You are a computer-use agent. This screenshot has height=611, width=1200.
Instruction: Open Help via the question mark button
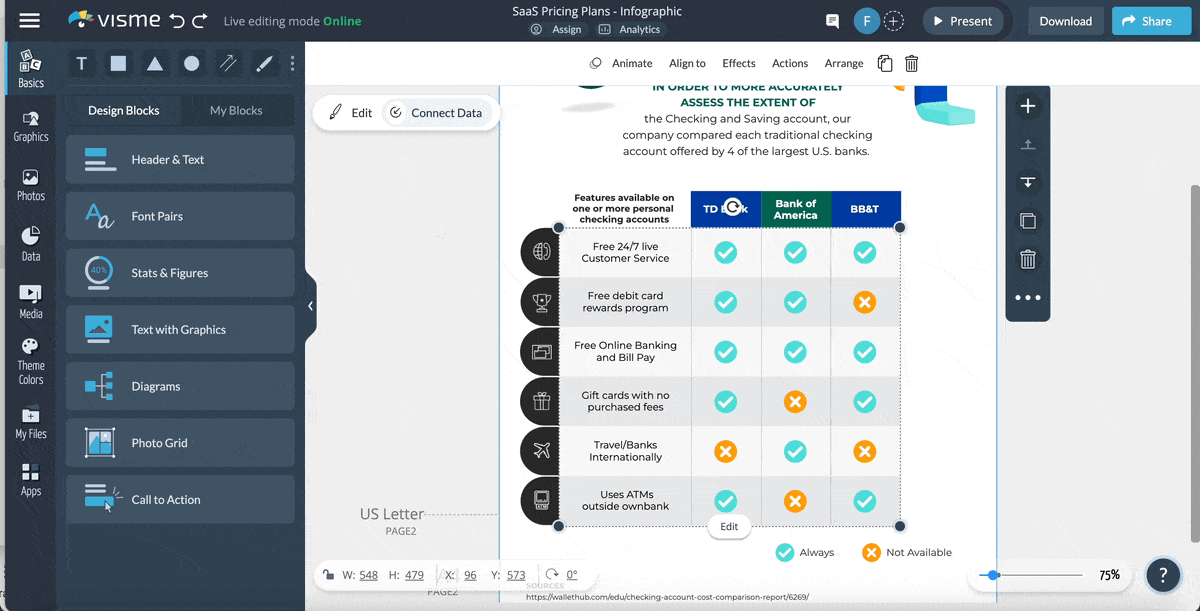pyautogui.click(x=1163, y=575)
